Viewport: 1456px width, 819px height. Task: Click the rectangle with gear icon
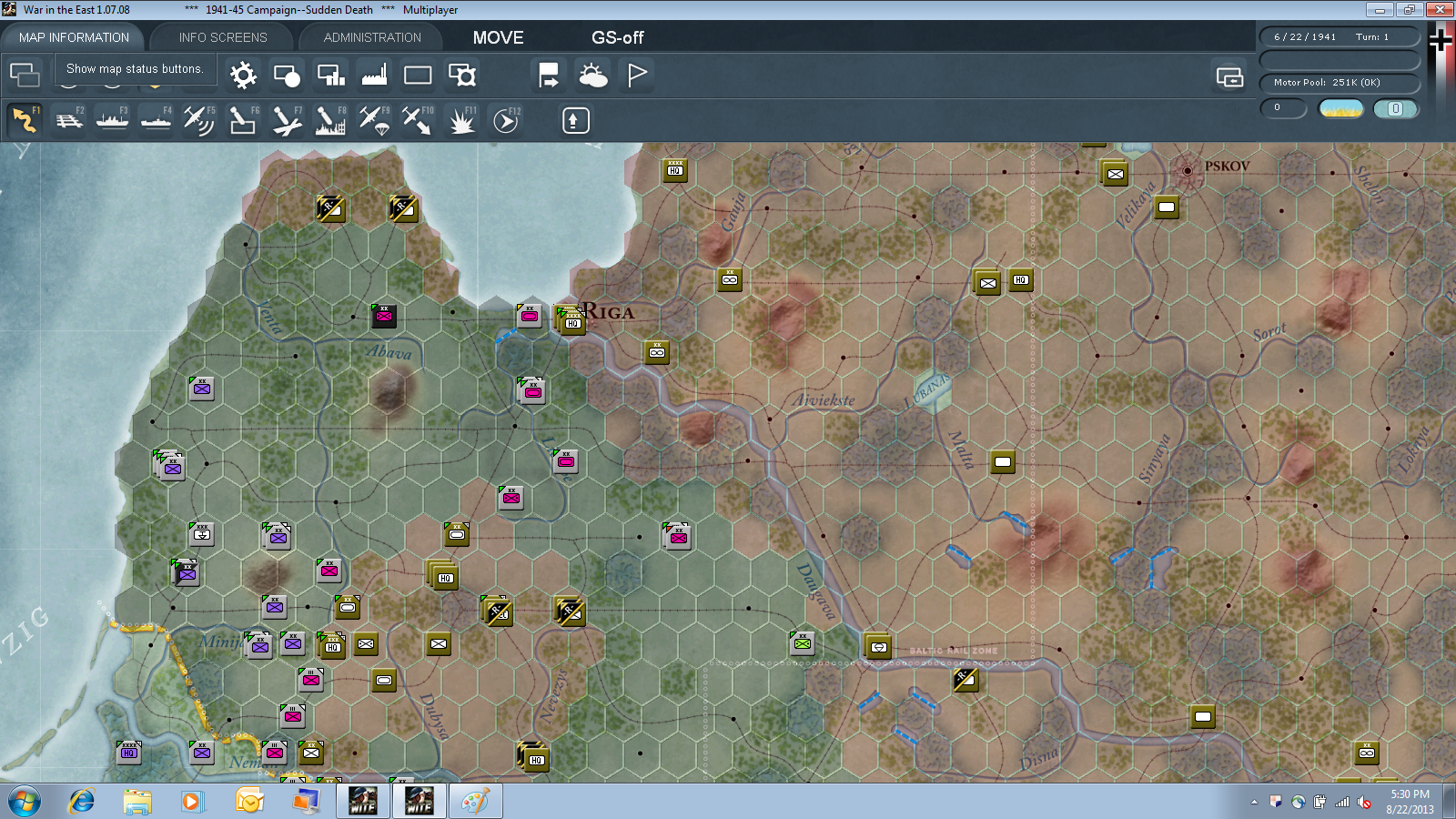pos(462,75)
